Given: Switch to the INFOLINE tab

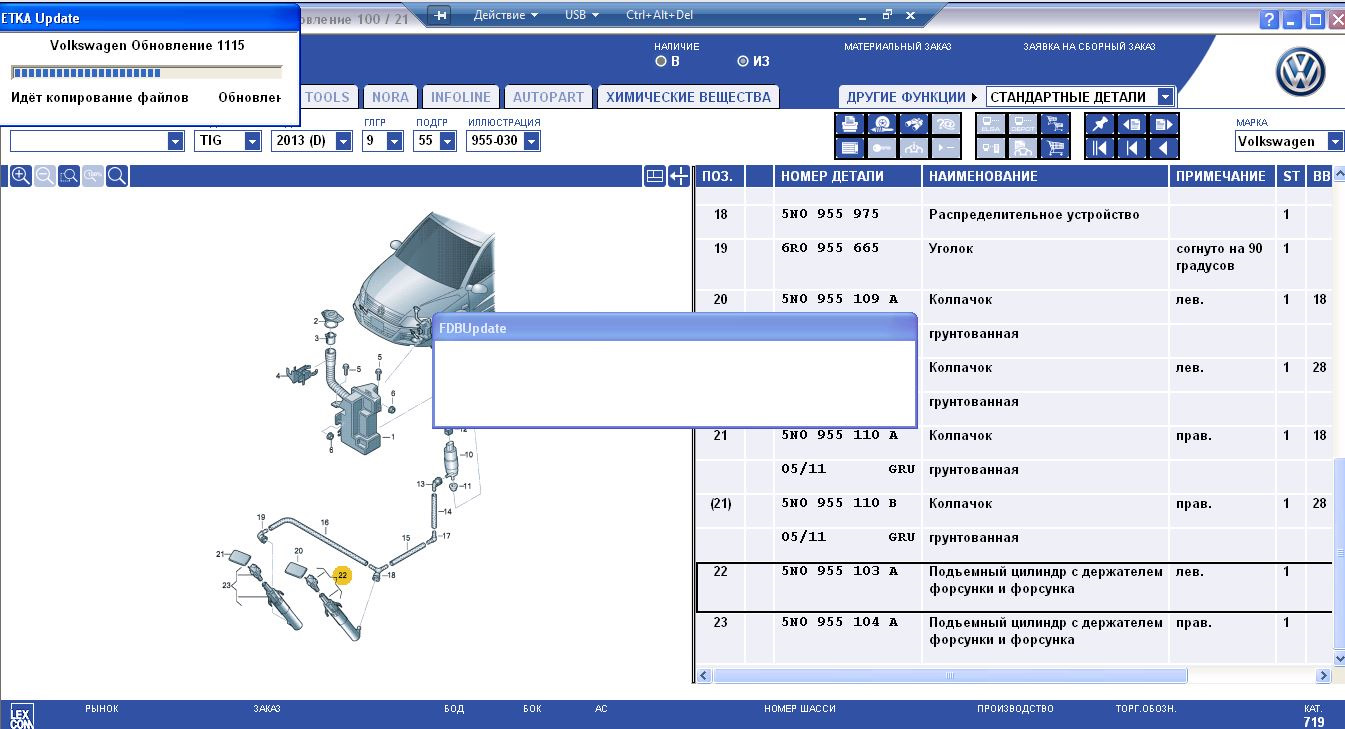Looking at the screenshot, I should click(461, 97).
